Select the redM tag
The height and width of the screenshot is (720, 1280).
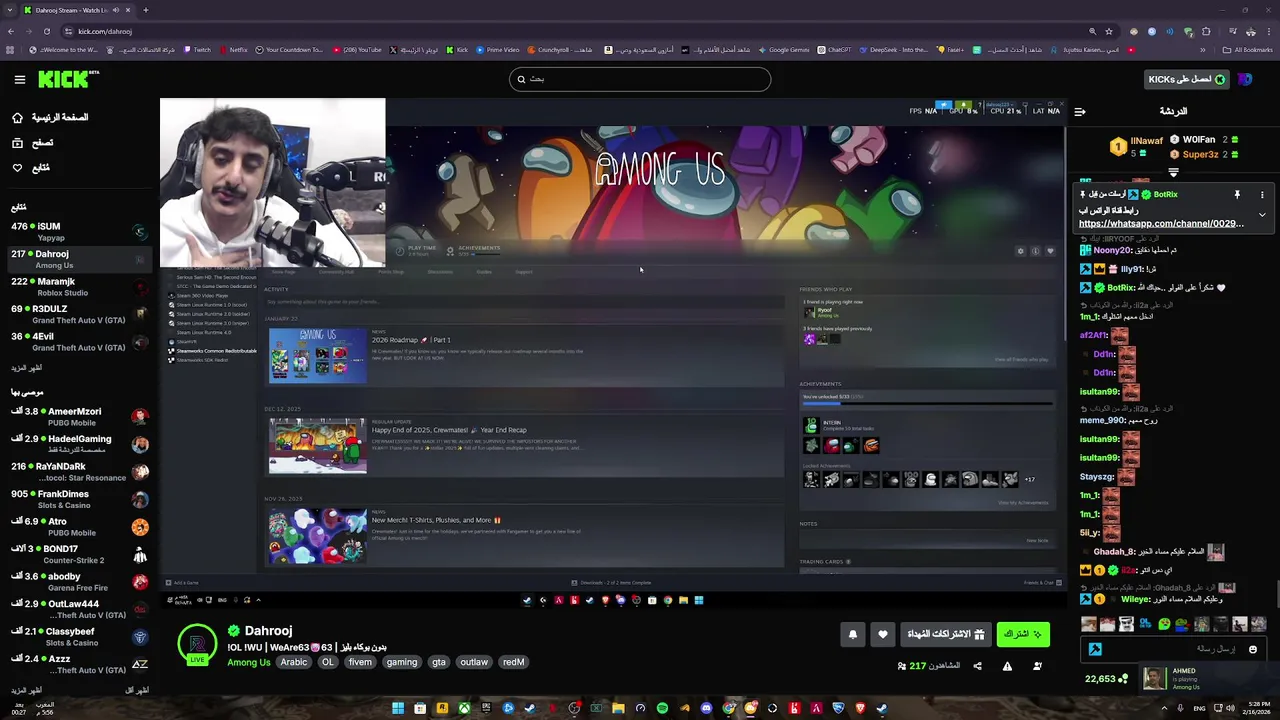pos(513,662)
